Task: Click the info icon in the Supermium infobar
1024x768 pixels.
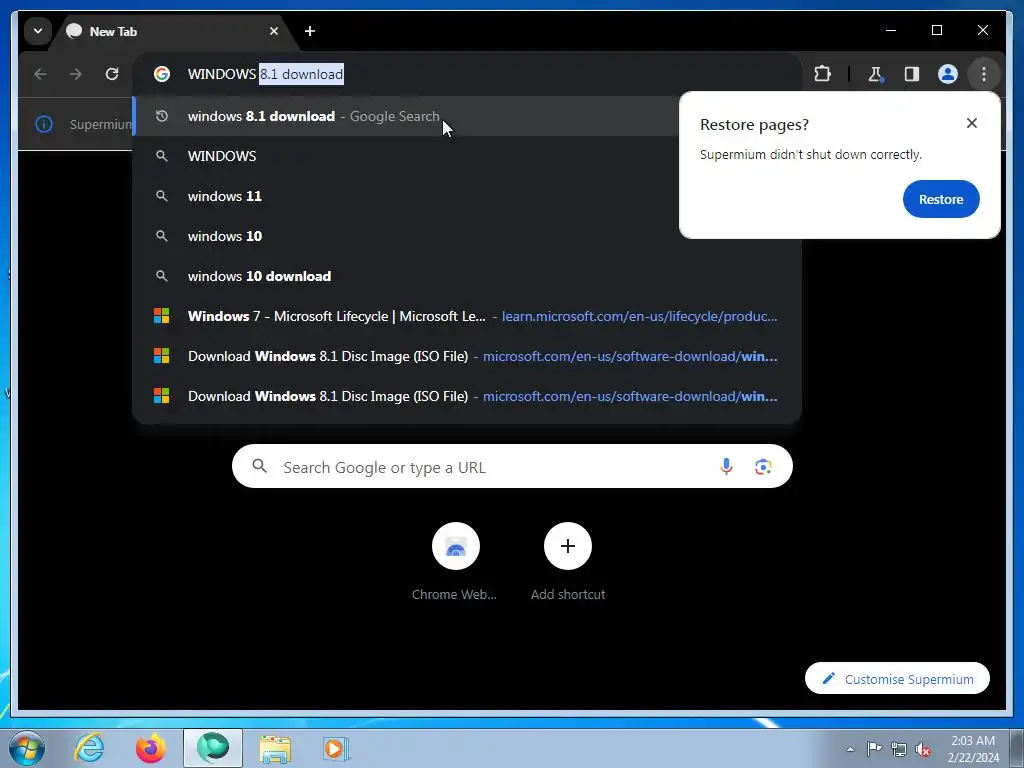Action: (44, 124)
